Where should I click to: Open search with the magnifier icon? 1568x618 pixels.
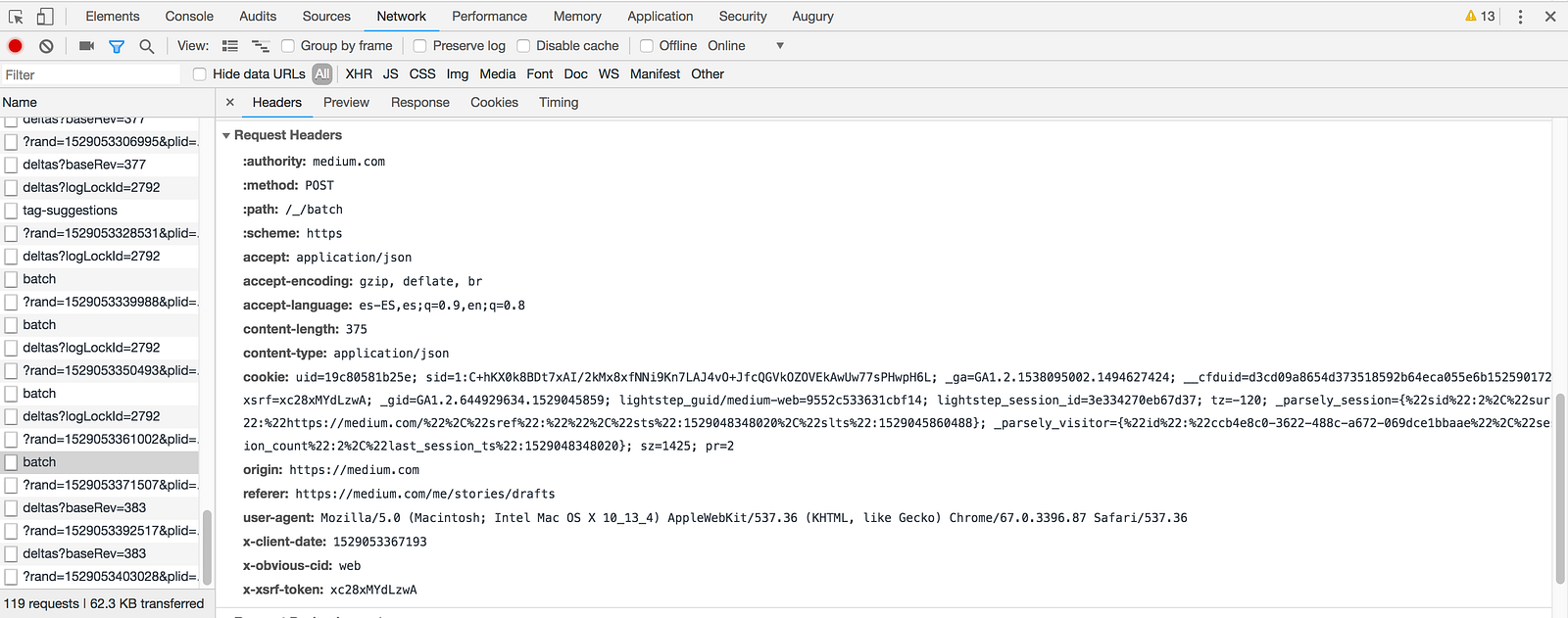(147, 46)
